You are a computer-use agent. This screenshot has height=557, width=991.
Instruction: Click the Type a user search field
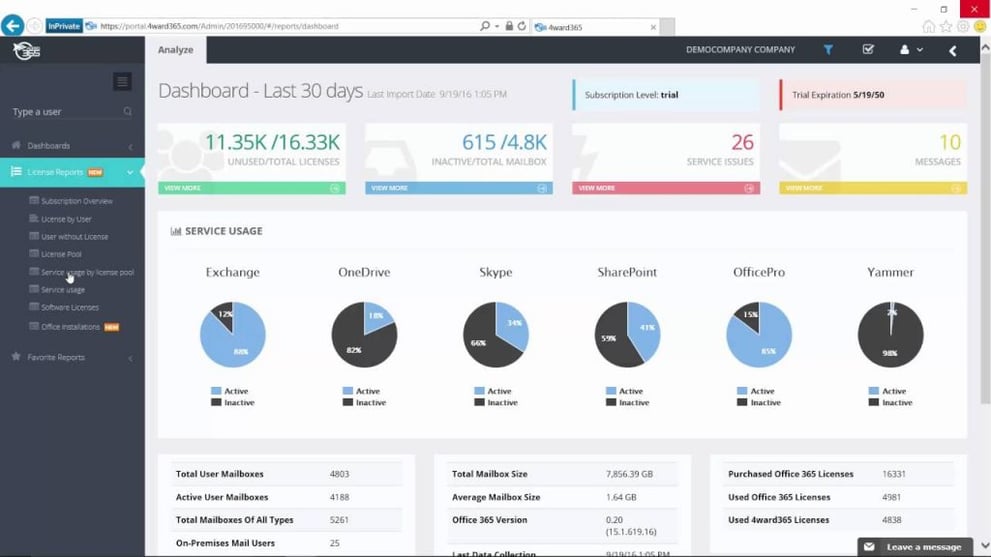pyautogui.click(x=66, y=112)
